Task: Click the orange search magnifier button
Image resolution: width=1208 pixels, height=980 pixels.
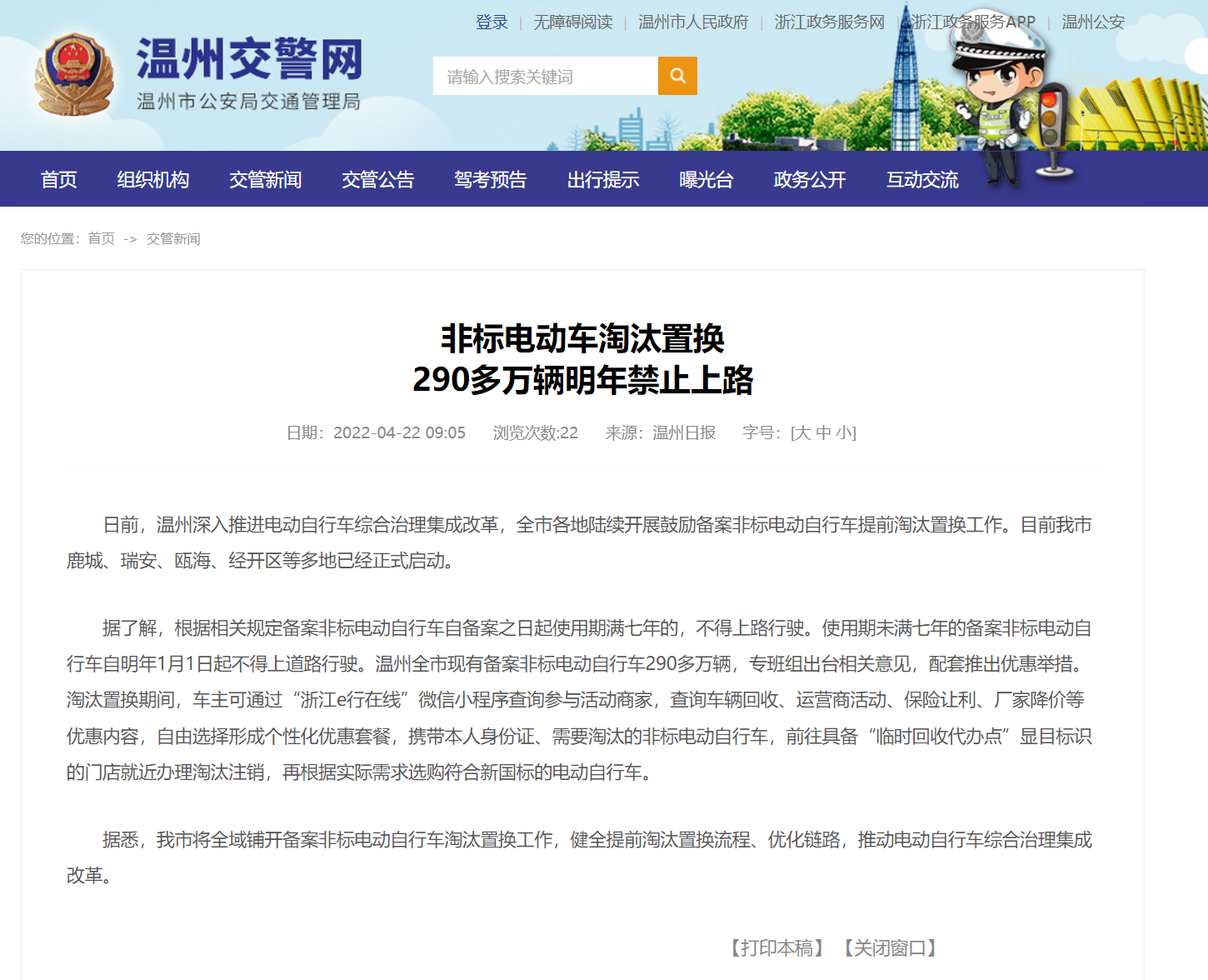Action: pyautogui.click(x=677, y=76)
